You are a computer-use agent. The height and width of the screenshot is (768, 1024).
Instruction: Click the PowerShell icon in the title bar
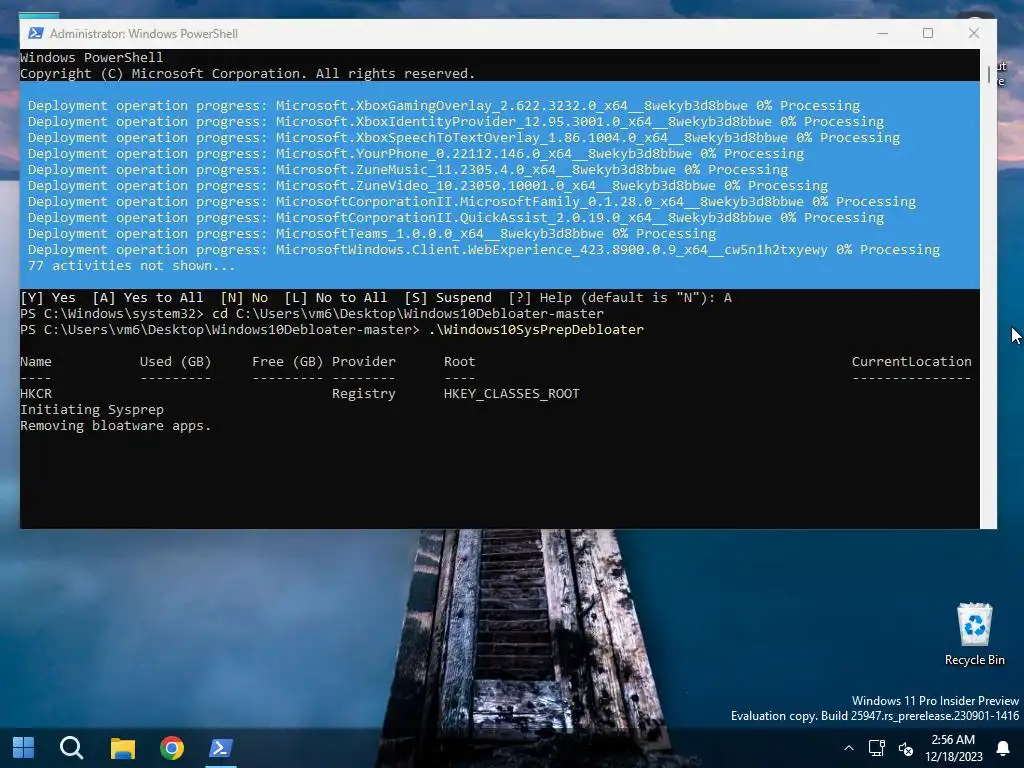coord(36,33)
